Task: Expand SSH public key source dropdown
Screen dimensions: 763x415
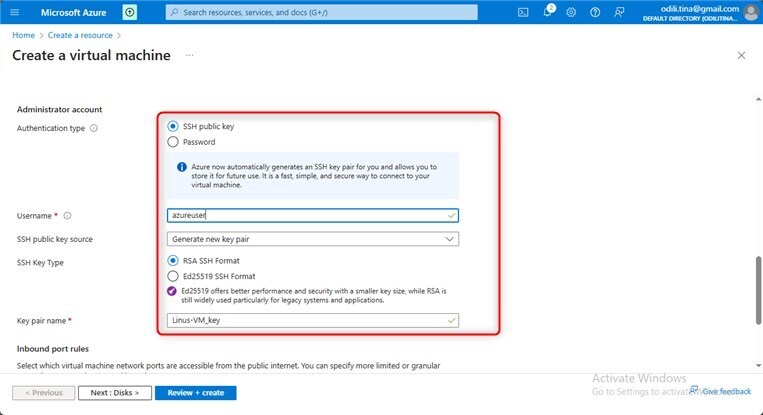Action: tap(312, 239)
